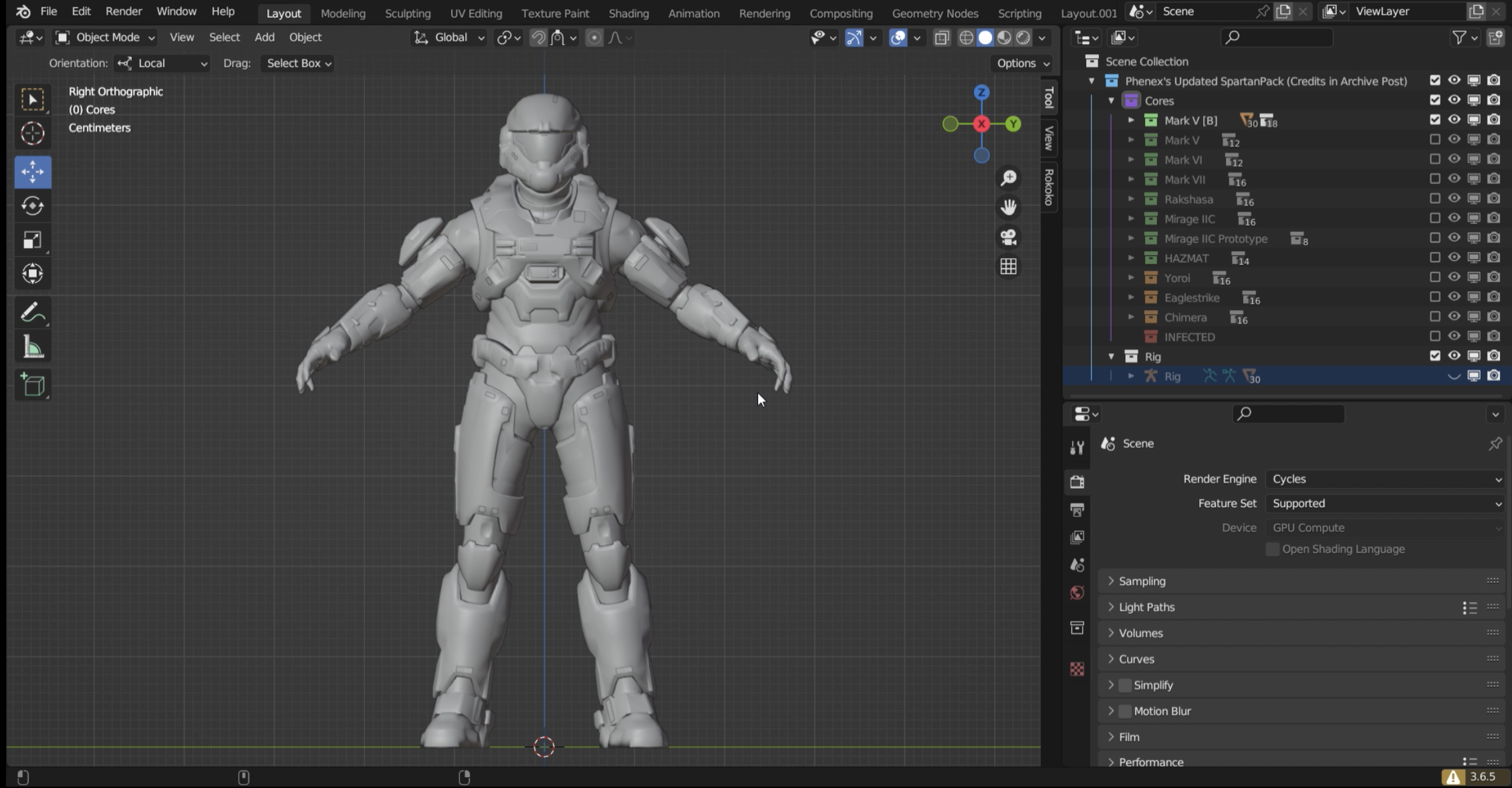Expand the Rig object tree arrow

click(1131, 376)
